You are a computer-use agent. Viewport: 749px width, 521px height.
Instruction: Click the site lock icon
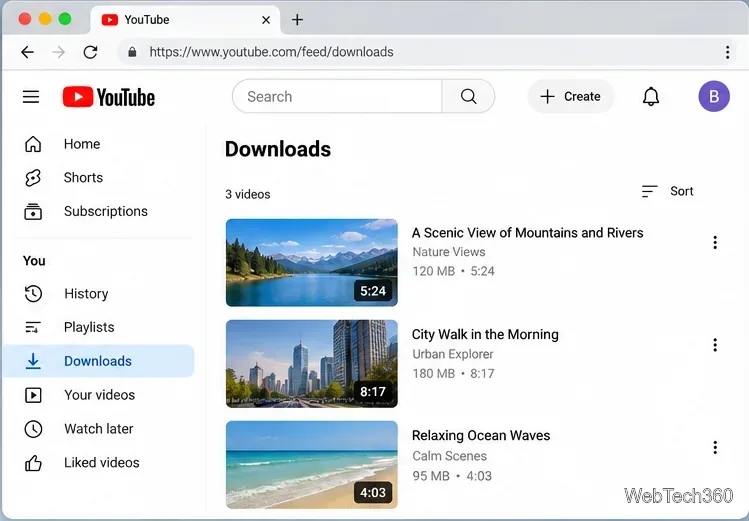132,52
